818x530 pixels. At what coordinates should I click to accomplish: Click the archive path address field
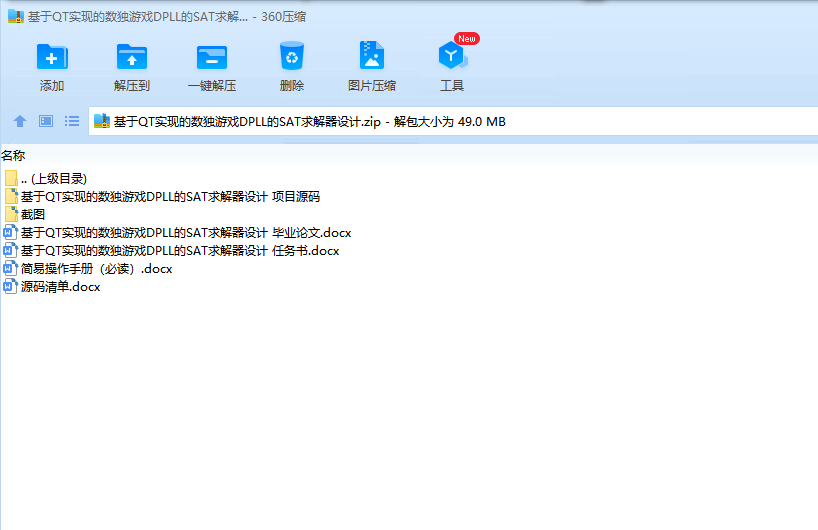pos(453,121)
